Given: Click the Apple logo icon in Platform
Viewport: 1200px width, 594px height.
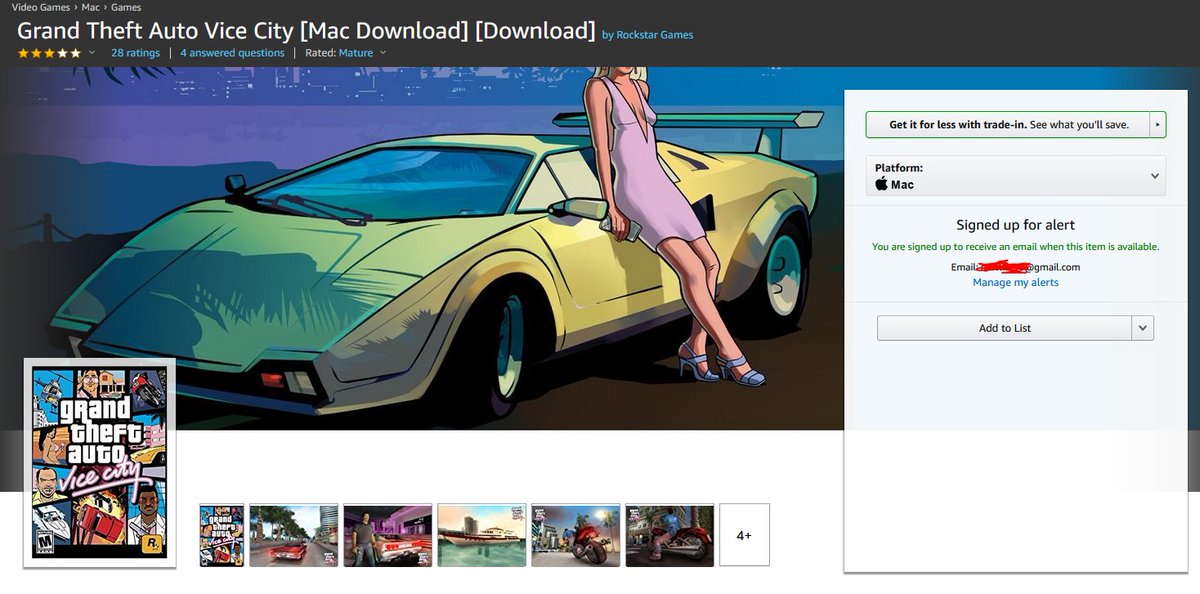Looking at the screenshot, I should (x=882, y=184).
